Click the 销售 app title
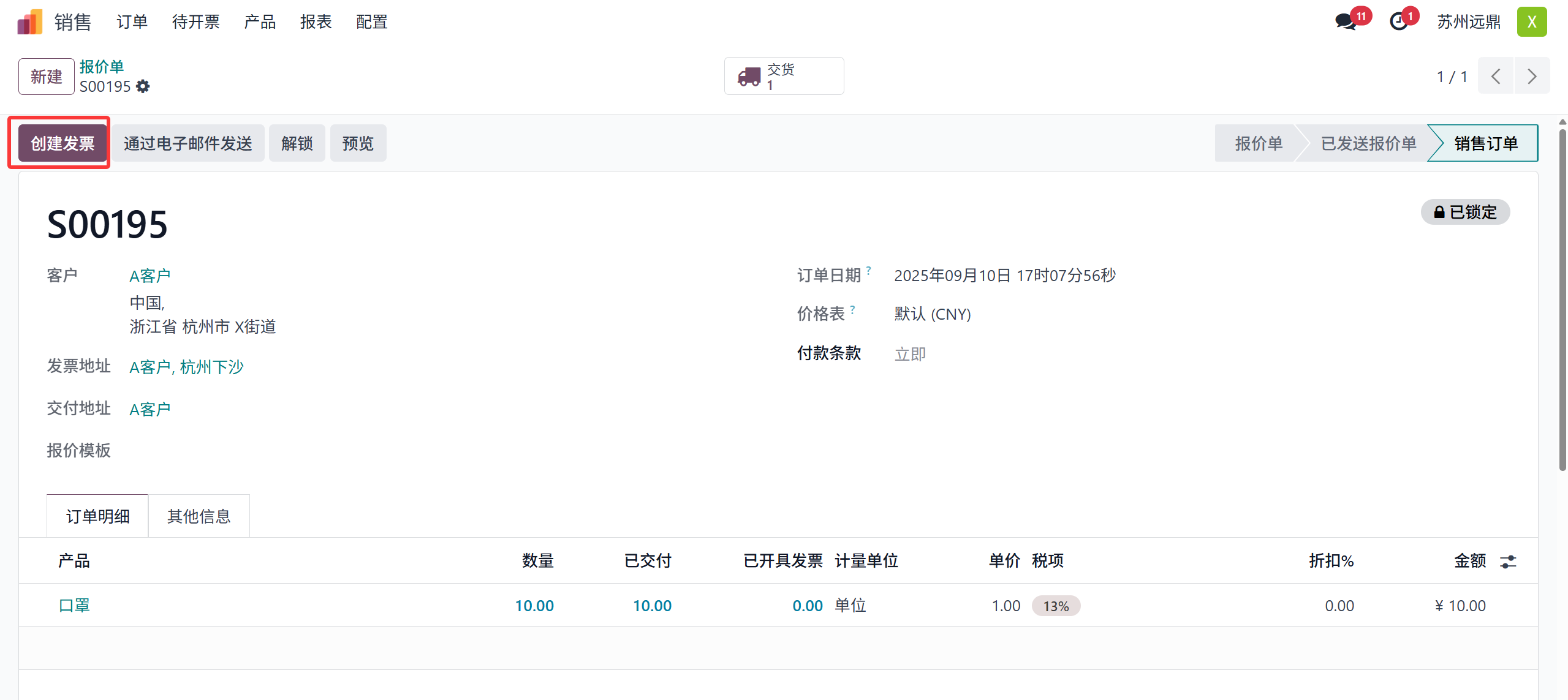 [73, 22]
